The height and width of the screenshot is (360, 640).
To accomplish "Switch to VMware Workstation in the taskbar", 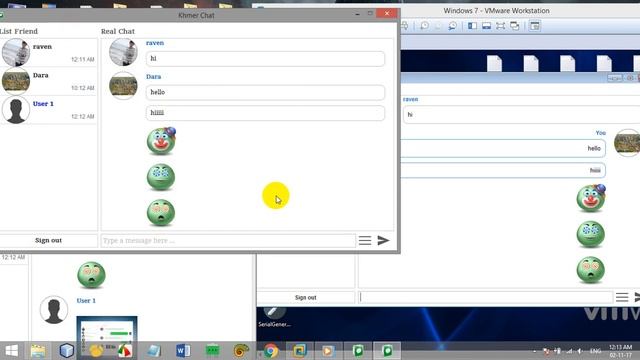I will (299, 351).
